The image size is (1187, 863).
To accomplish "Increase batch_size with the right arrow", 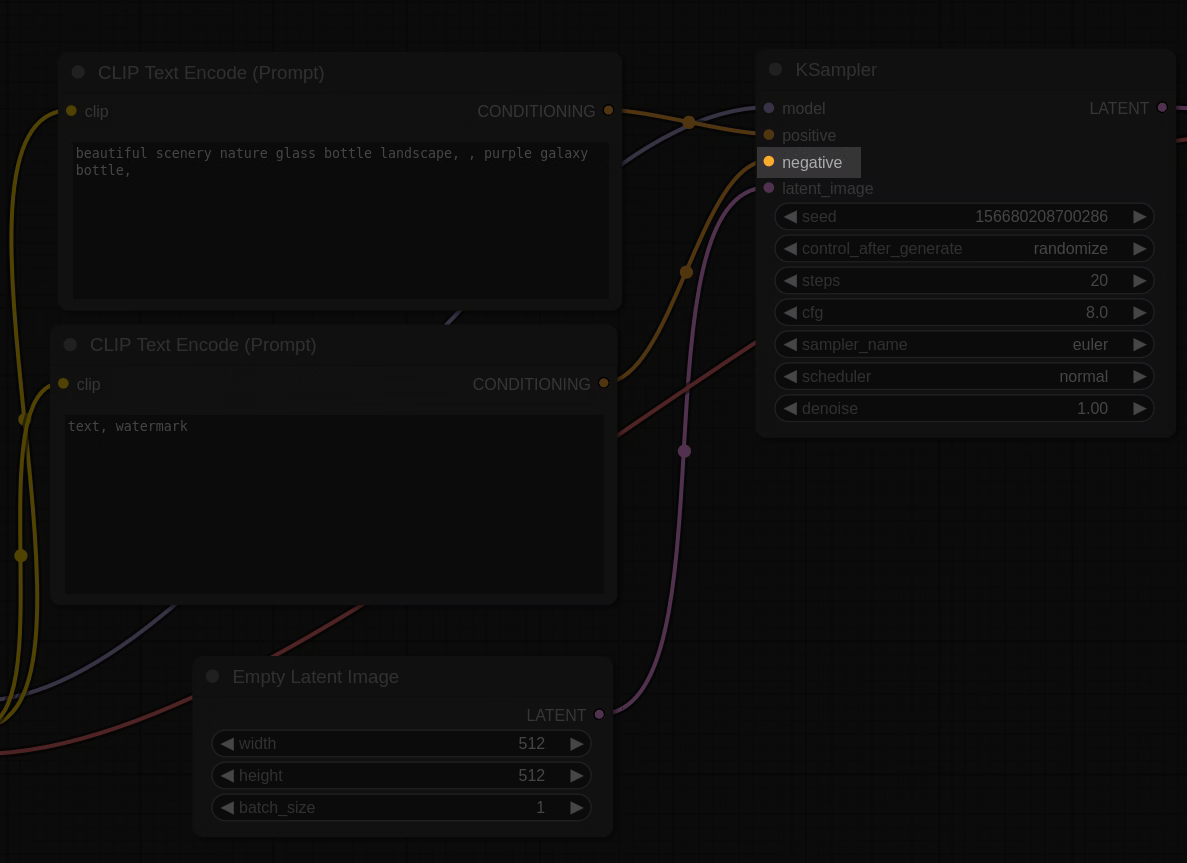I will coord(576,808).
